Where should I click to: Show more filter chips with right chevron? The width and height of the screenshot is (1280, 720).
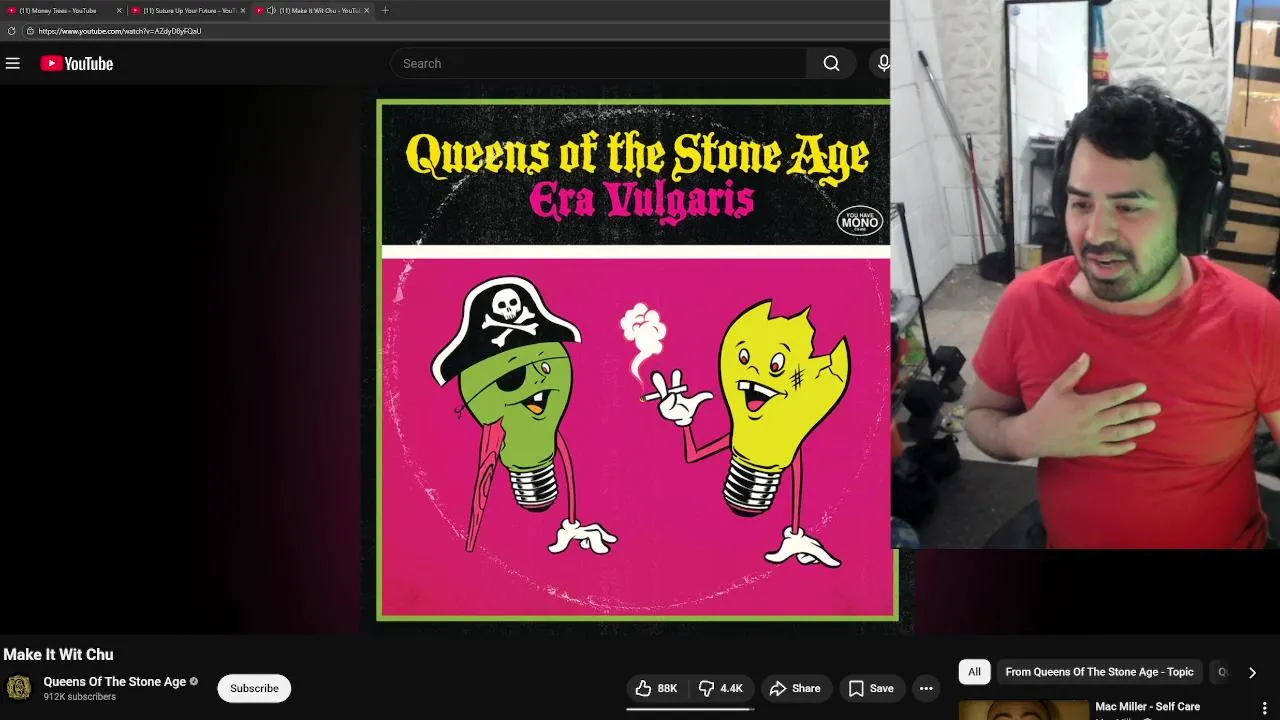(x=1252, y=672)
